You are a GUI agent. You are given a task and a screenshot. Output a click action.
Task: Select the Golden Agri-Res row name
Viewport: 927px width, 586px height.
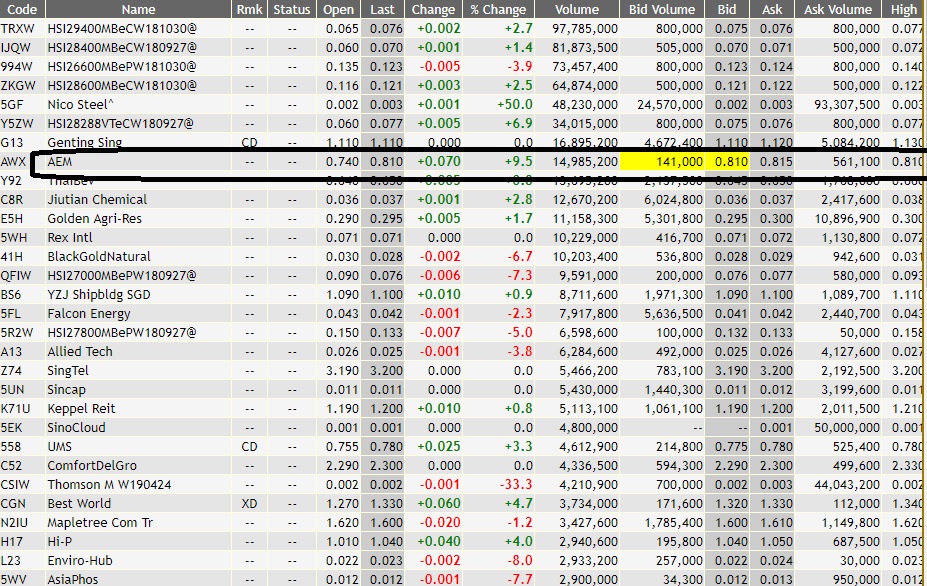click(x=95, y=218)
